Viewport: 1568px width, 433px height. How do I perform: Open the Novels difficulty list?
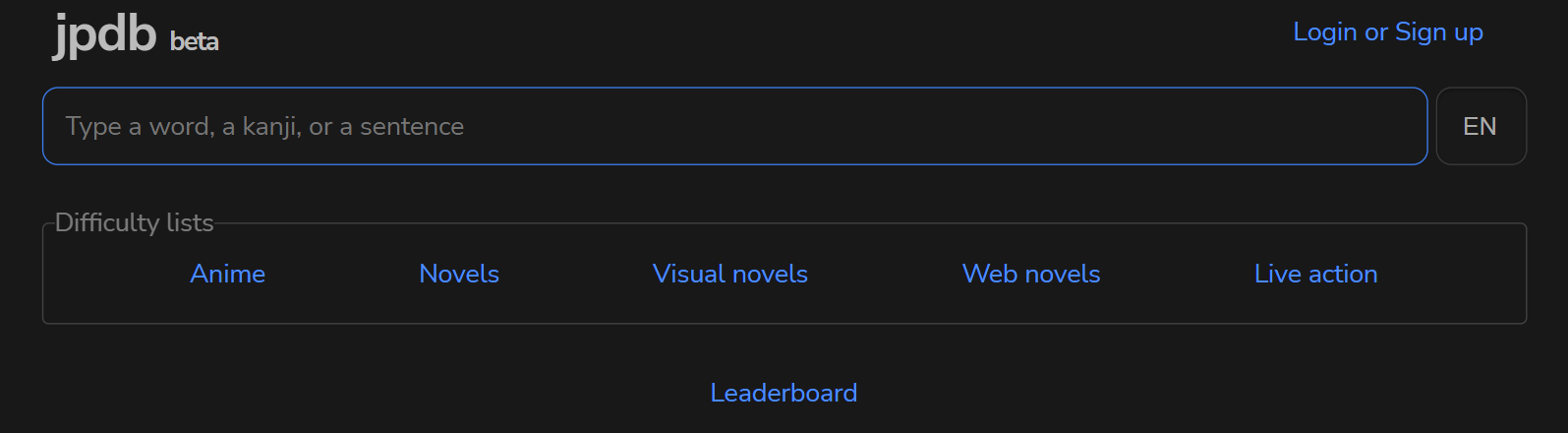(459, 274)
